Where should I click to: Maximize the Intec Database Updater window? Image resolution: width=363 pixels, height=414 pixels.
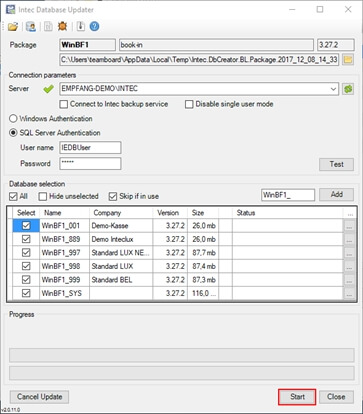pos(320,9)
